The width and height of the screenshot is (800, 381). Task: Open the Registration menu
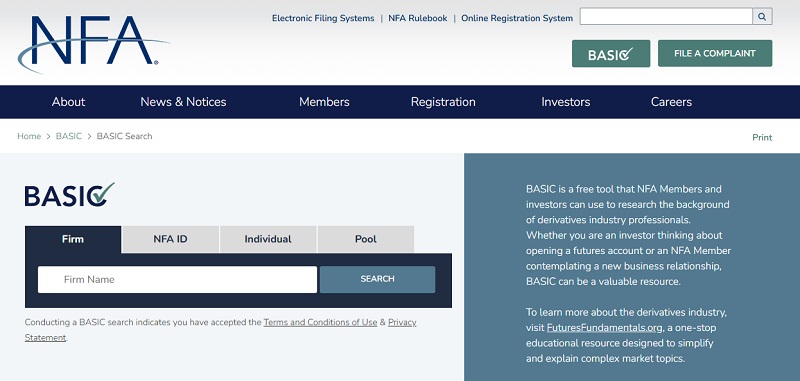(x=443, y=102)
